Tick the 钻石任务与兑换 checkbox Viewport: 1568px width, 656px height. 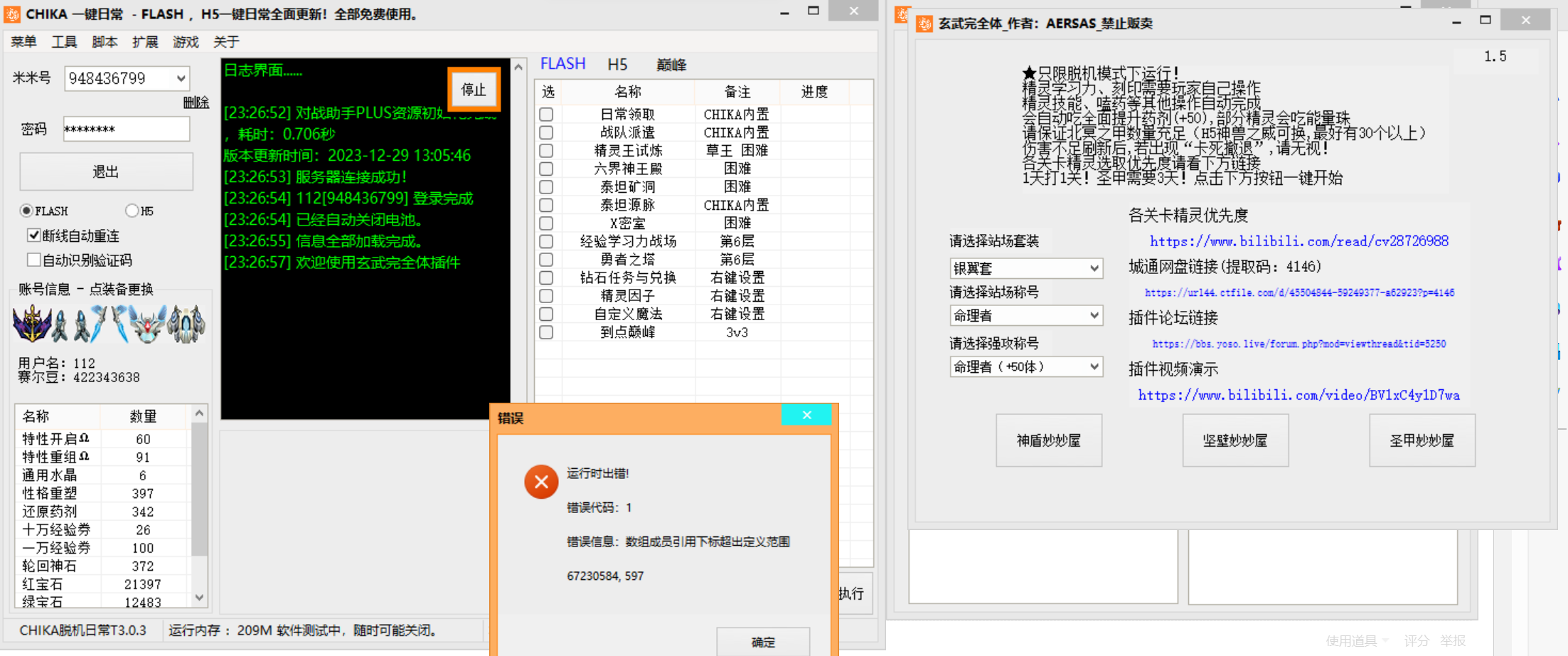click(546, 277)
